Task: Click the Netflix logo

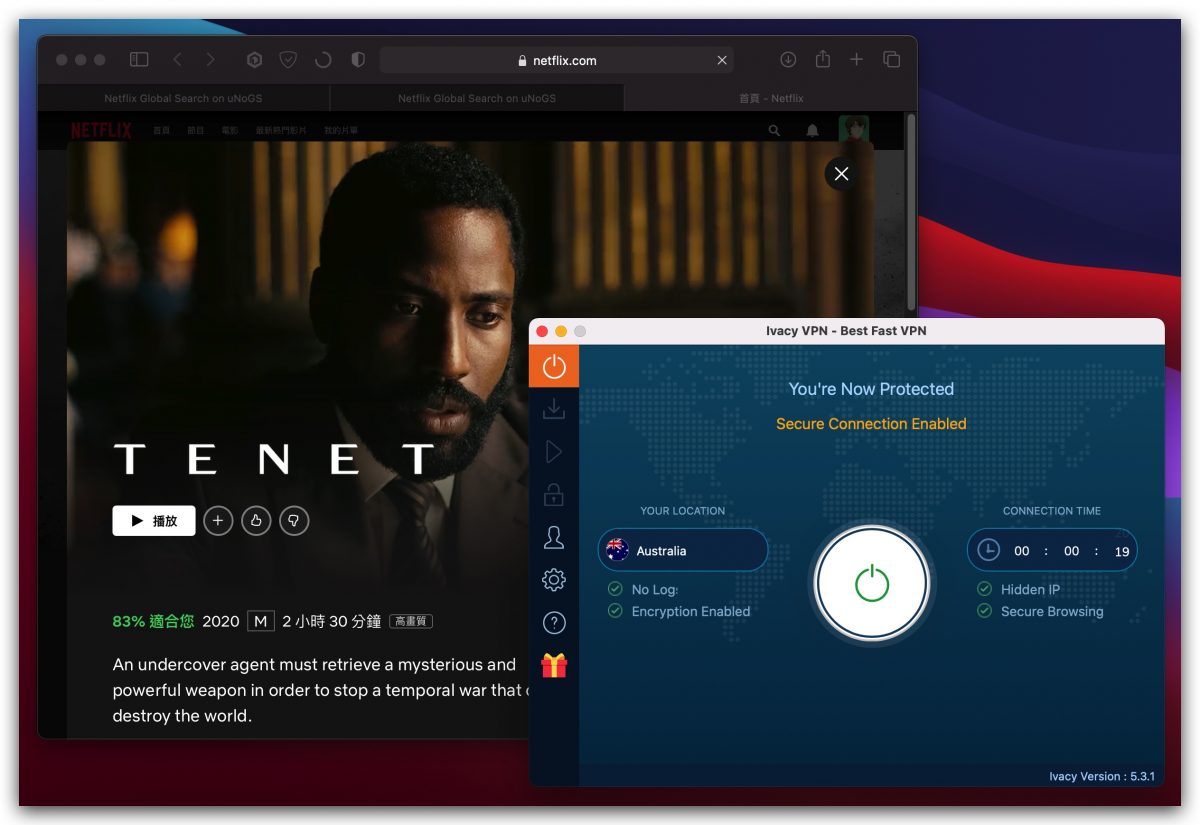Action: click(x=101, y=130)
